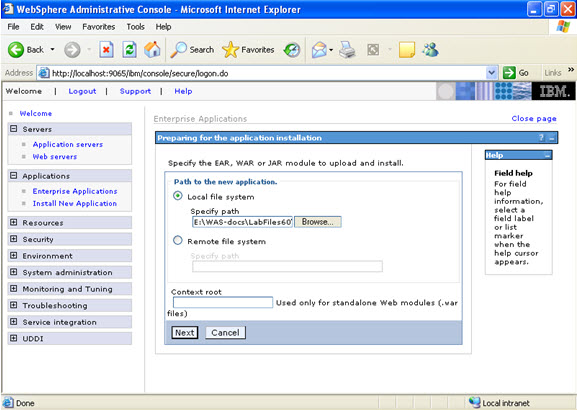Viewport: 577px width, 410px height.
Task: Click the Context root input field
Action: tap(223, 303)
